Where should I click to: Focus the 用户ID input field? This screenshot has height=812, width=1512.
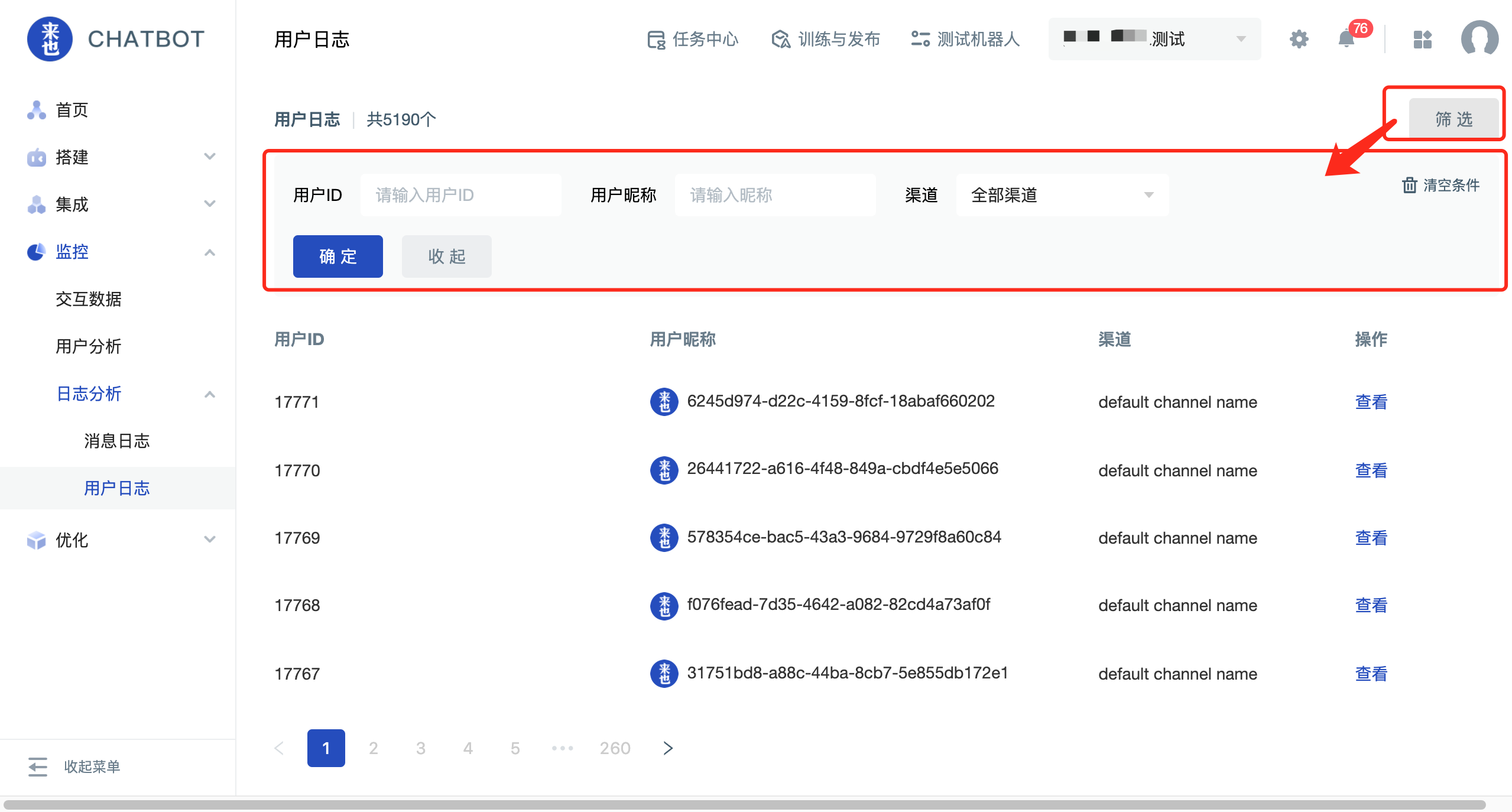[x=461, y=195]
